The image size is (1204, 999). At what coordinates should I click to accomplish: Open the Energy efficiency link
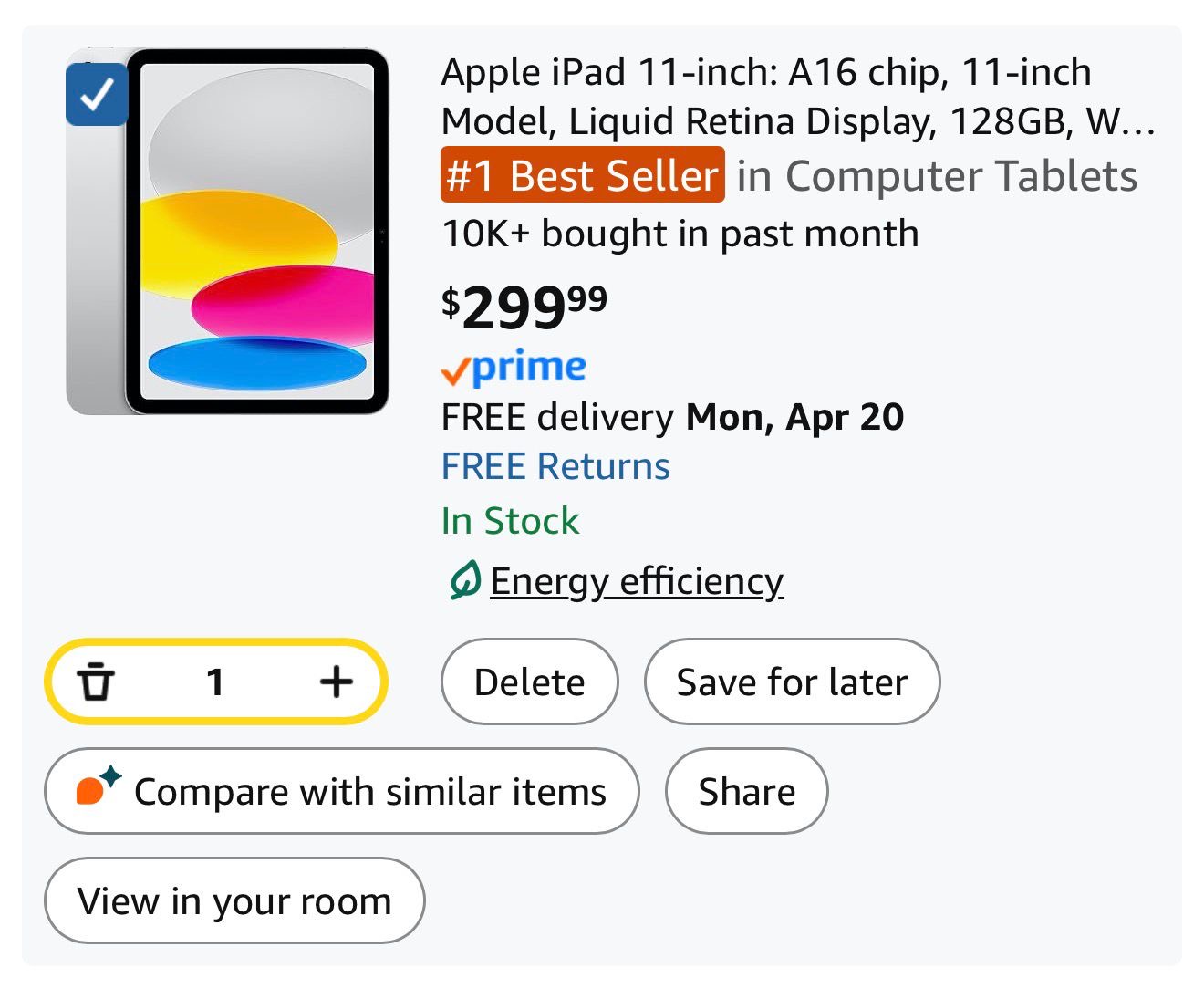[637, 581]
